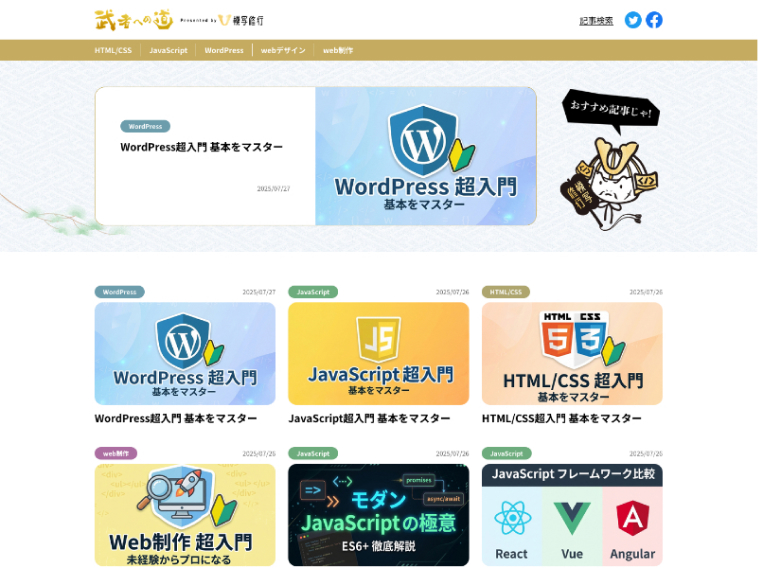Click the web制作 purple tag
Viewport: 758px width, 568px height.
(x=116, y=453)
